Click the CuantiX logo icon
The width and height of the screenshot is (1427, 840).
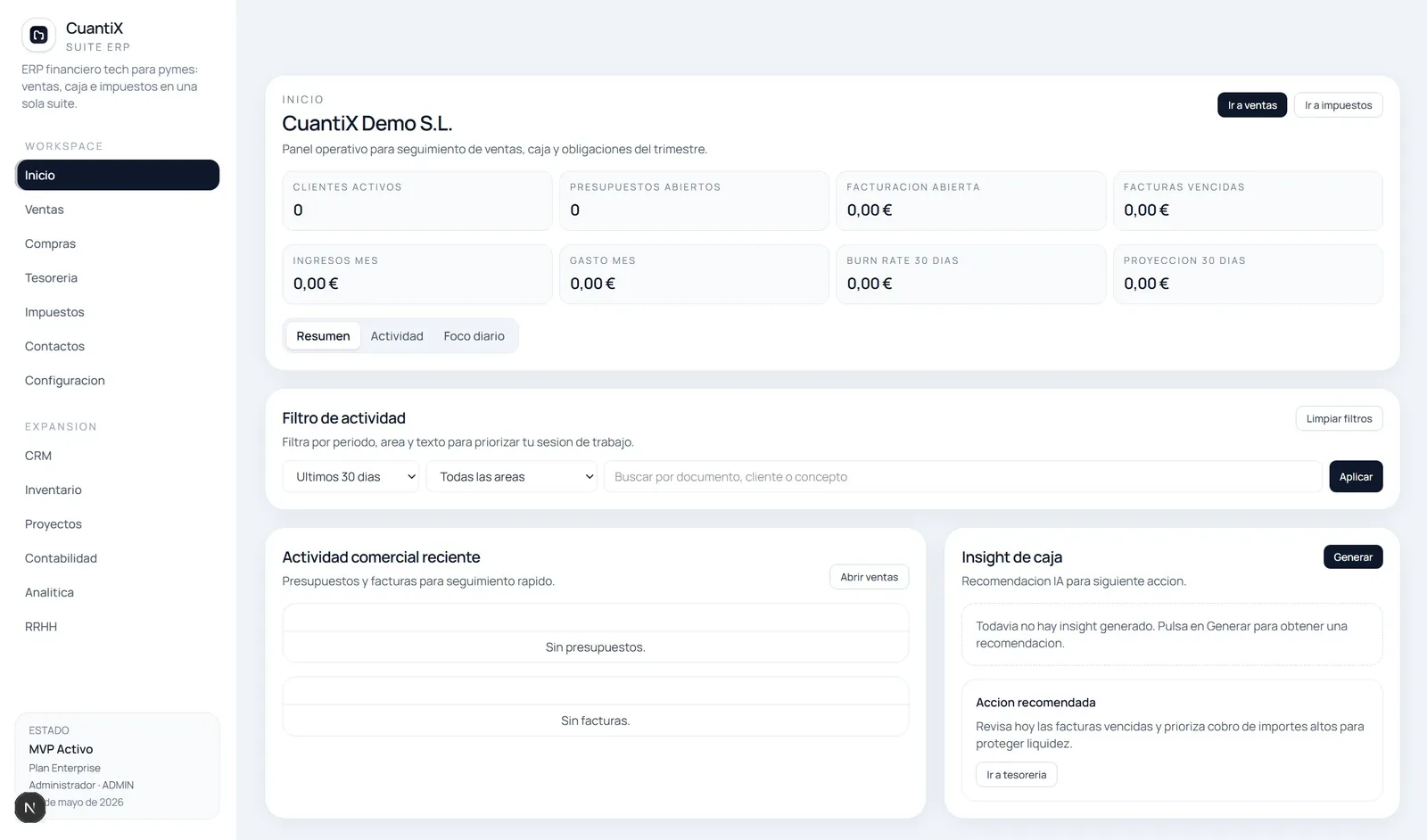coord(38,35)
